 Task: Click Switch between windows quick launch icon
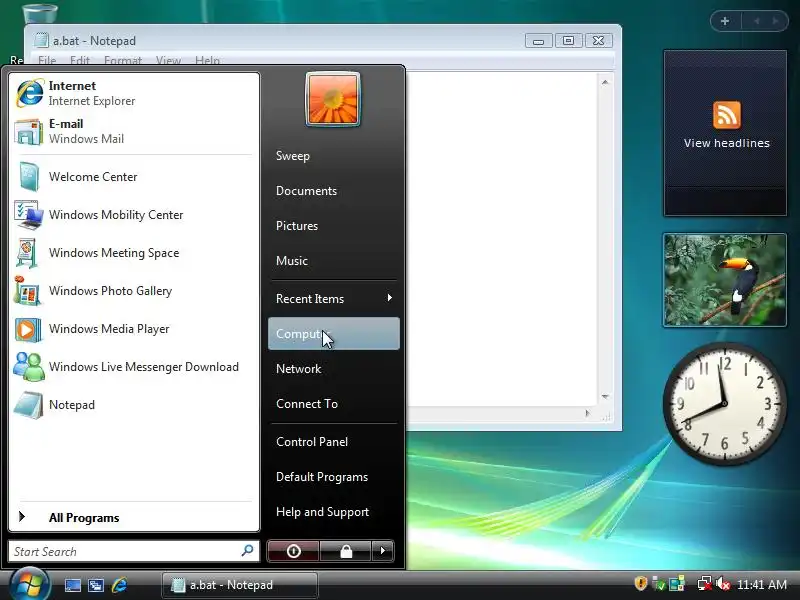(96, 585)
